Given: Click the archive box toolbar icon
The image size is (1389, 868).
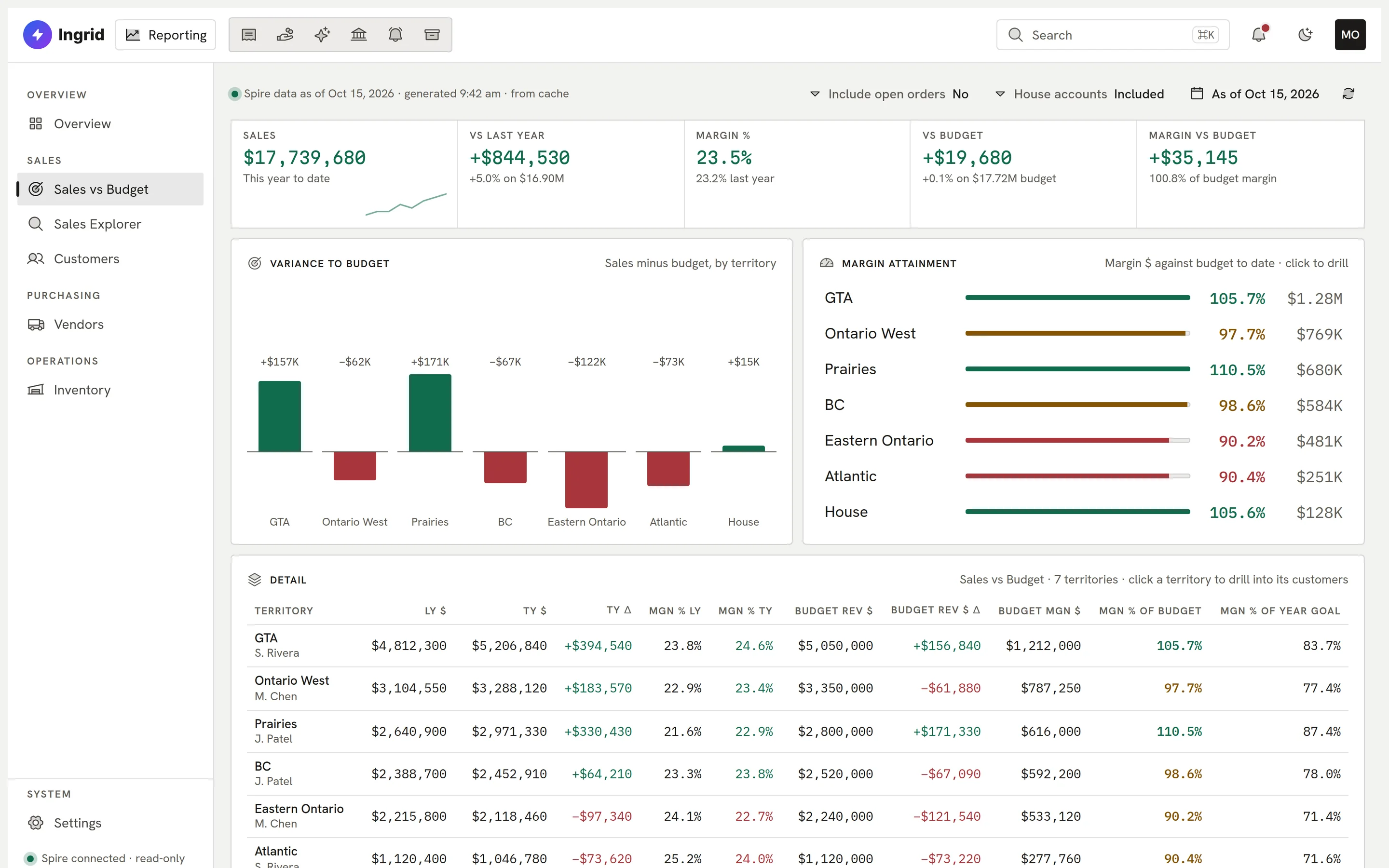Looking at the screenshot, I should coord(432,35).
